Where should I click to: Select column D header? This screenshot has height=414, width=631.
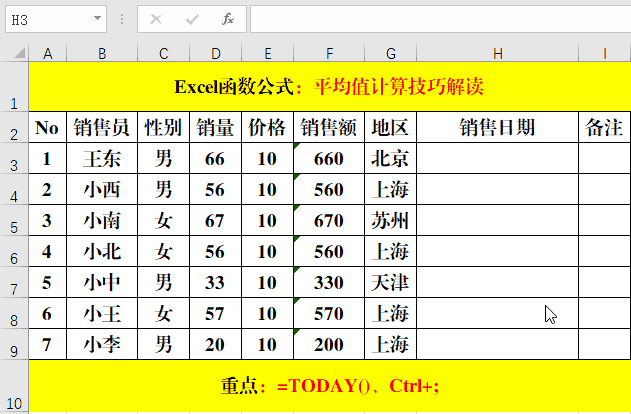[x=216, y=54]
